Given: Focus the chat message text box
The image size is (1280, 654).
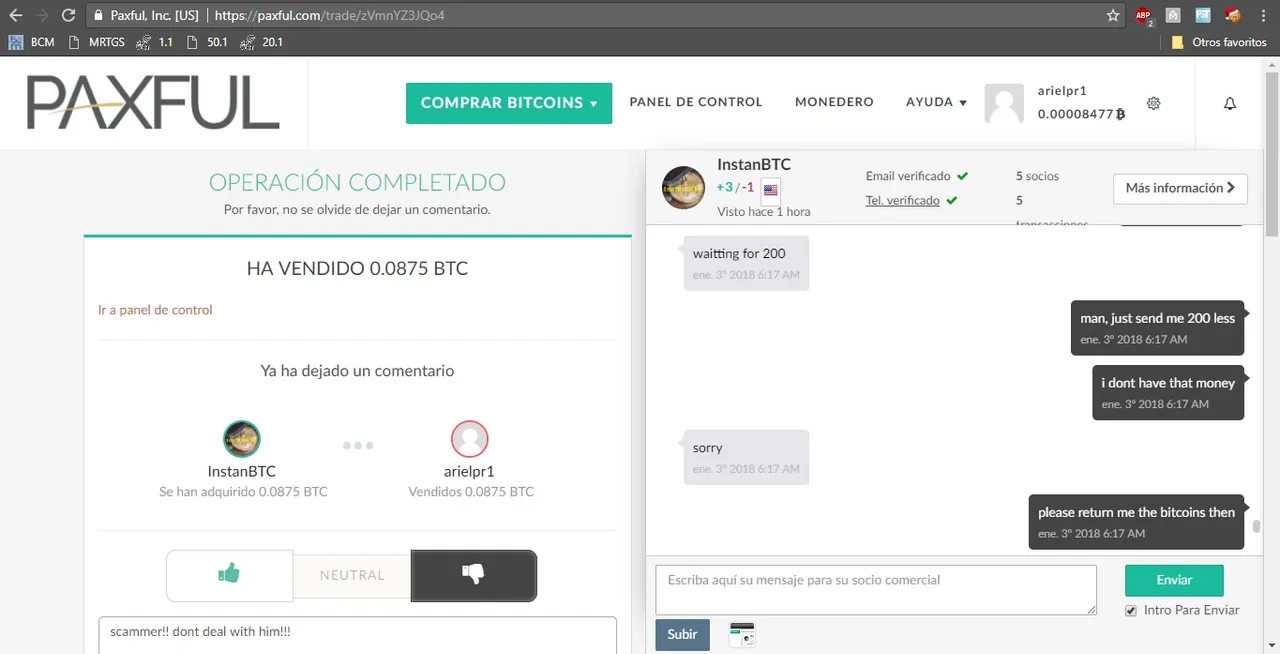Looking at the screenshot, I should (x=876, y=590).
